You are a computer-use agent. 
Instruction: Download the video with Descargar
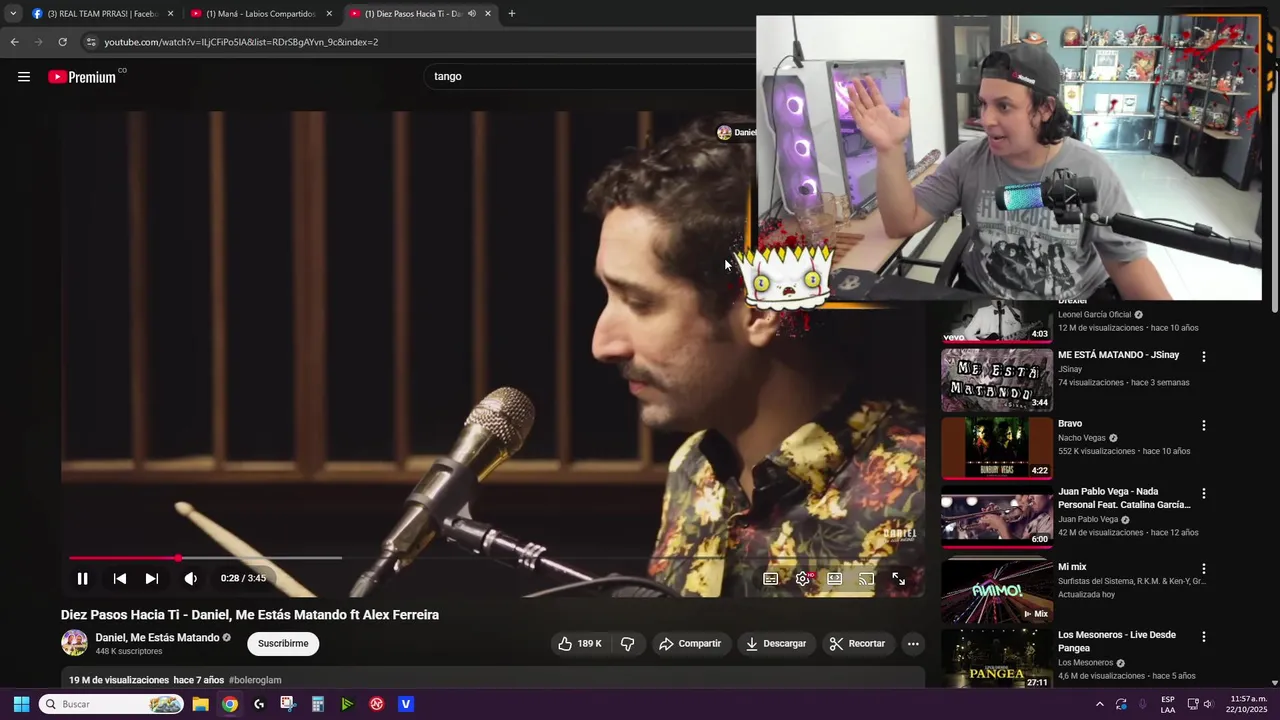pos(775,644)
